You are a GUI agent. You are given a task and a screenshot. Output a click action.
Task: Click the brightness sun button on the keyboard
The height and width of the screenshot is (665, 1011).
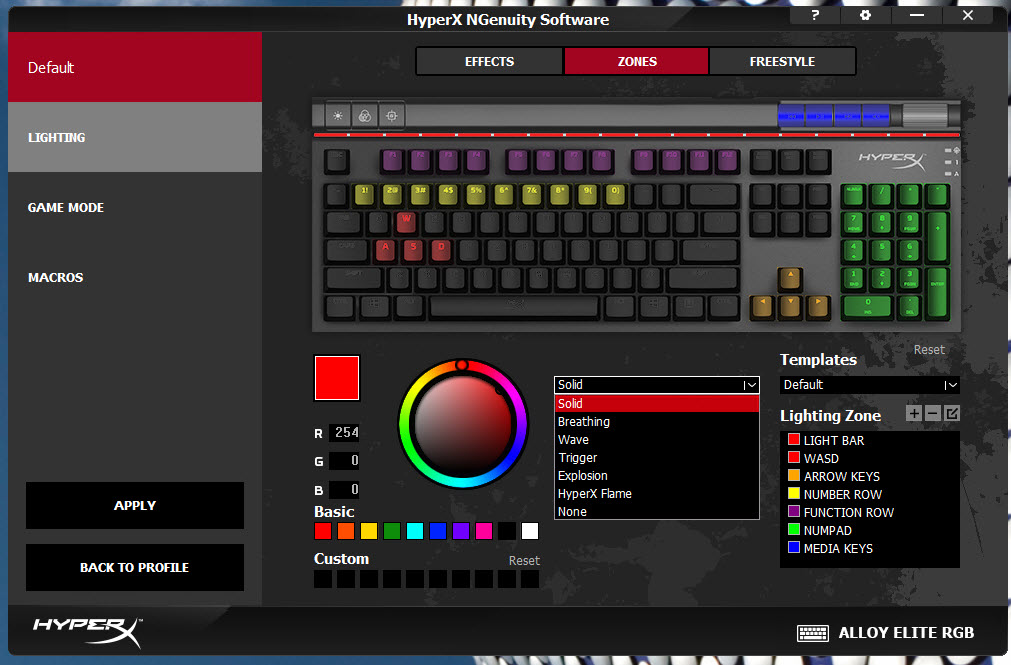(x=337, y=116)
